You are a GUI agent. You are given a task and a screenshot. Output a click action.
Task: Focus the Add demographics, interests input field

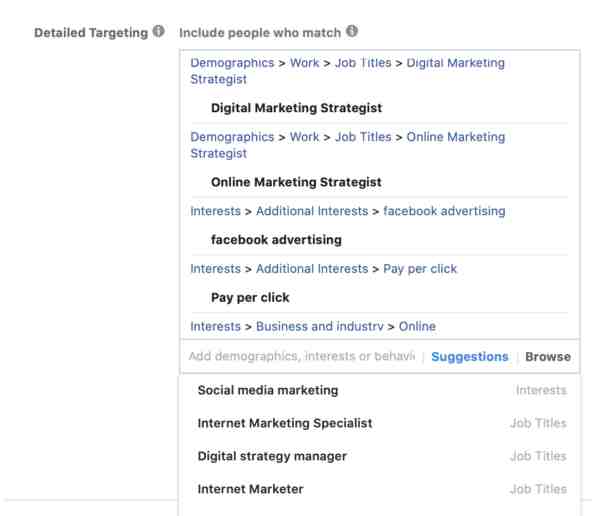click(x=302, y=356)
